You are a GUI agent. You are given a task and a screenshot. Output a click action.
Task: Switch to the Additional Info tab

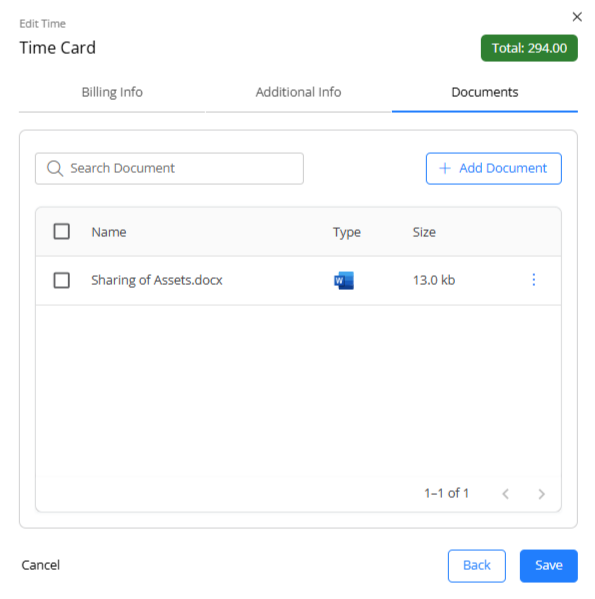pyautogui.click(x=298, y=92)
